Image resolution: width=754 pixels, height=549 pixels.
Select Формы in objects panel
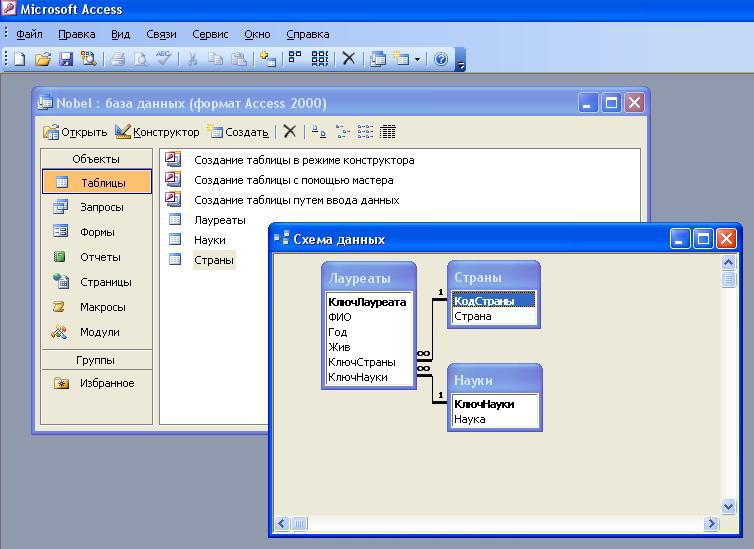(97, 232)
